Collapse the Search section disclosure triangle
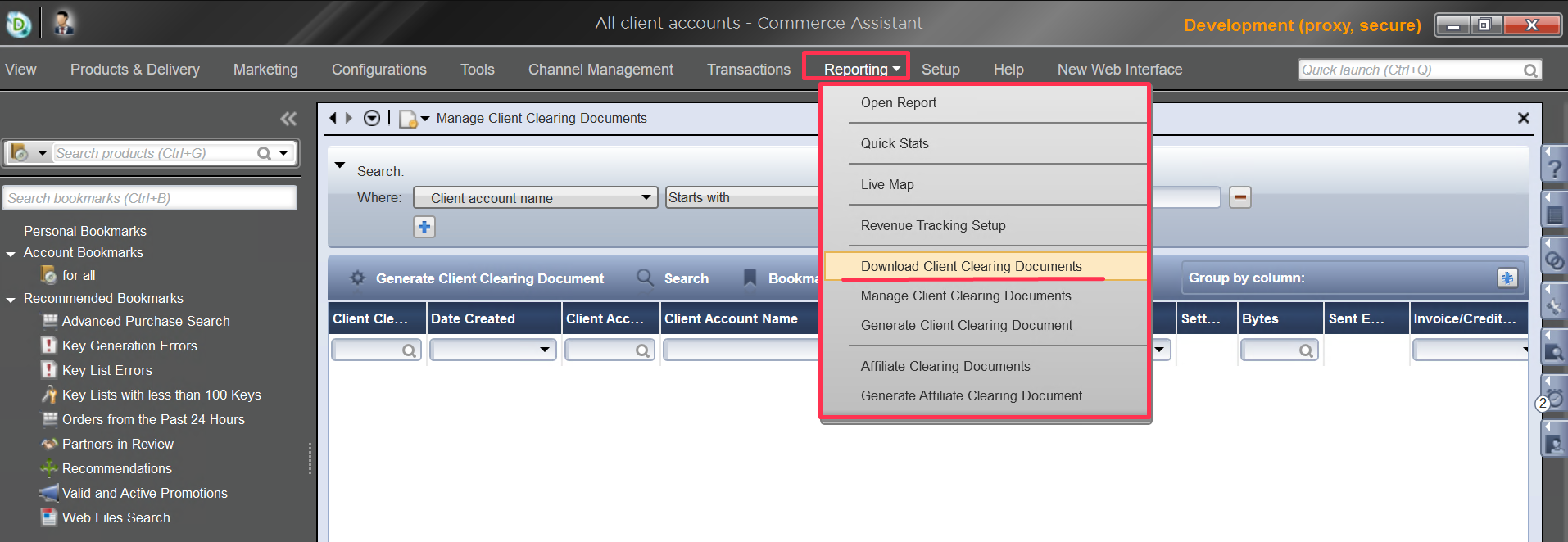 340,165
